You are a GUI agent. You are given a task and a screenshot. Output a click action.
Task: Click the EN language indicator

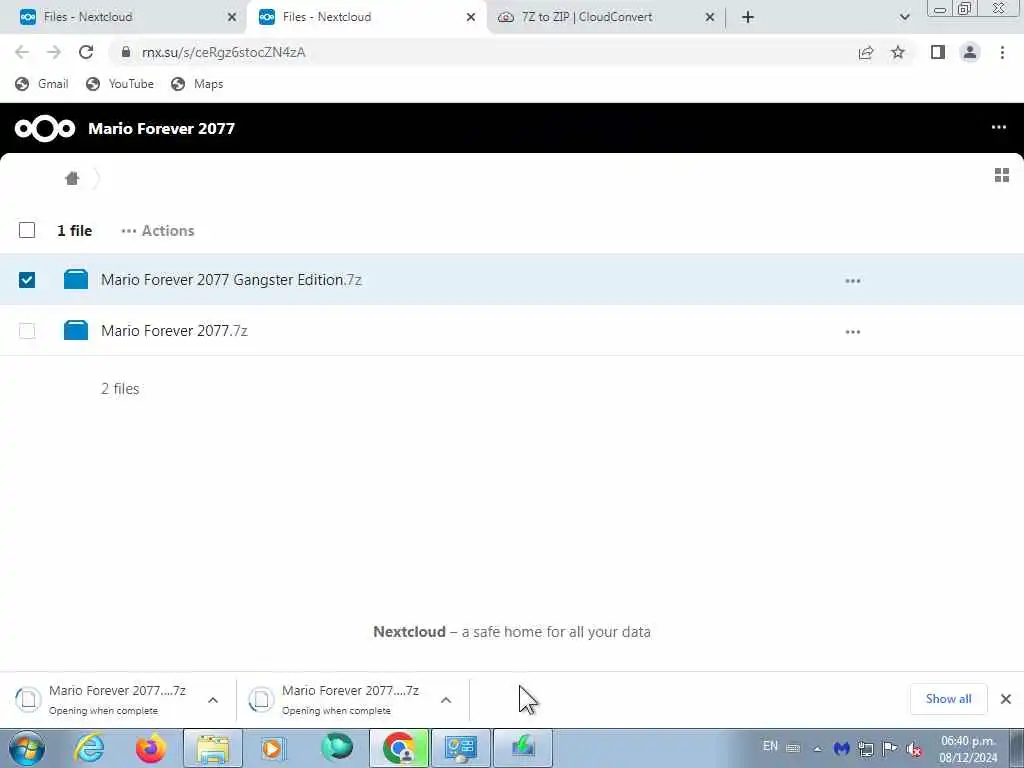pos(771,746)
